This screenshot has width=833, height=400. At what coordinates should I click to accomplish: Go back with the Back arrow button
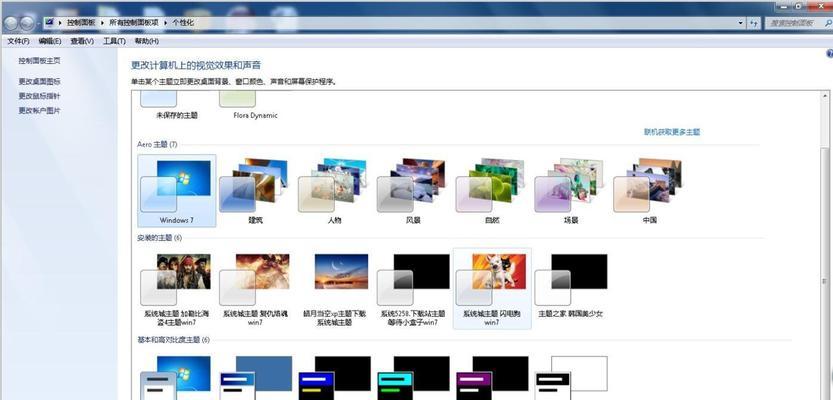(11, 23)
